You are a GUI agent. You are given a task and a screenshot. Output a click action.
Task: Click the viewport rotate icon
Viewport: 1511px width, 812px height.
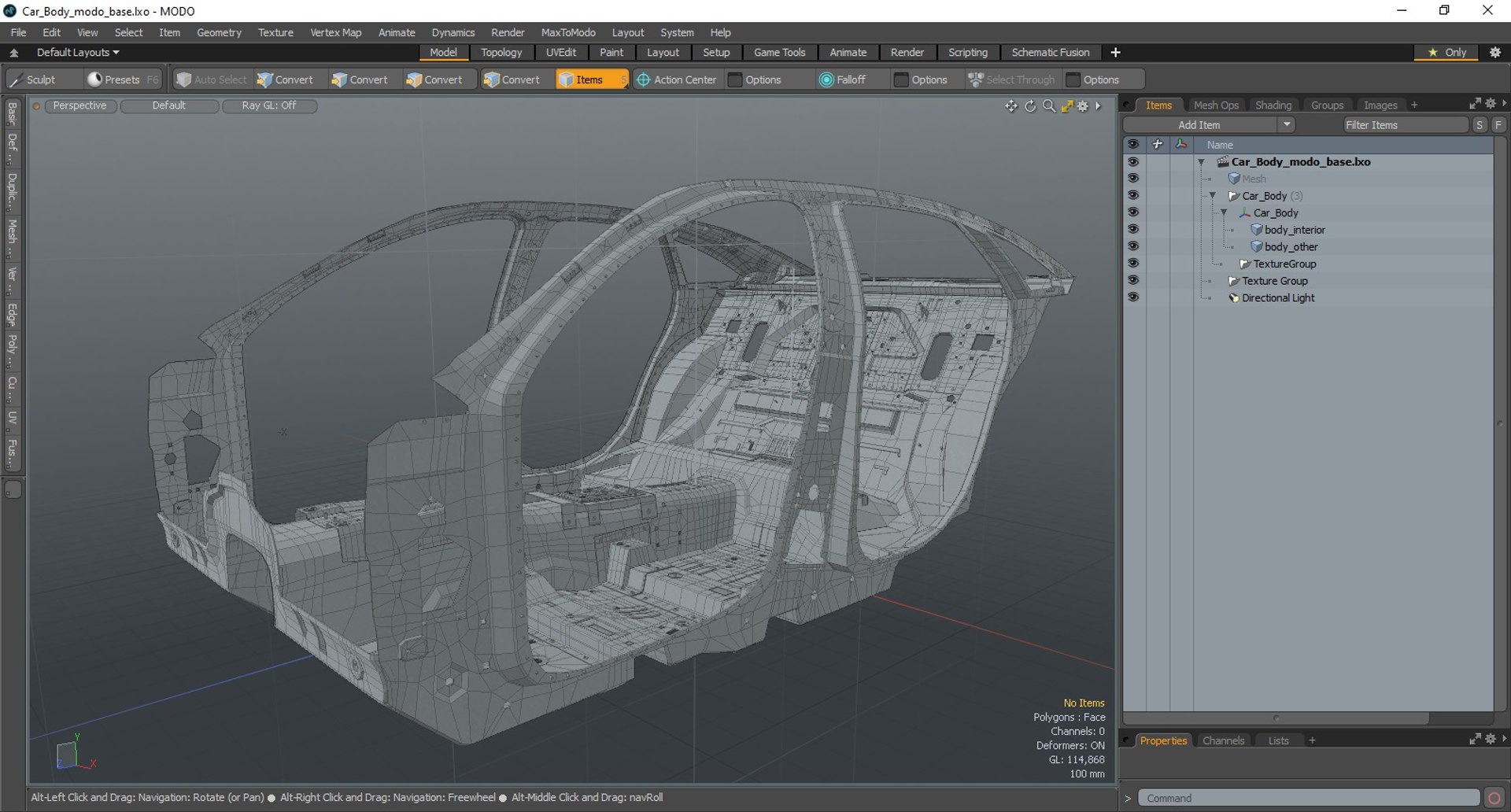coord(1030,106)
